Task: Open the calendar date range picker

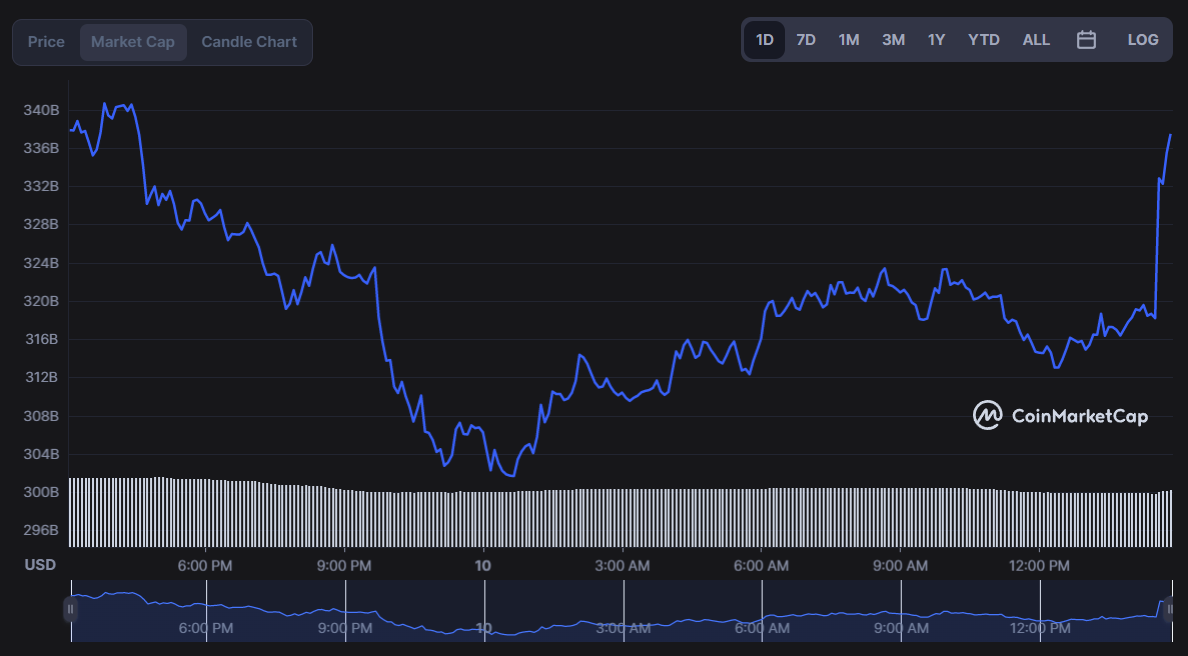Action: pos(1086,40)
